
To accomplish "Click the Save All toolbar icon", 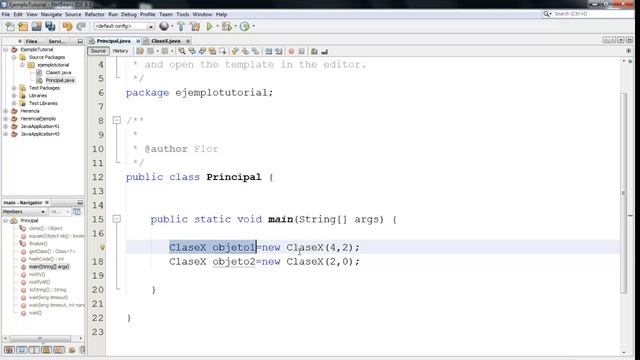I will 50,27.
